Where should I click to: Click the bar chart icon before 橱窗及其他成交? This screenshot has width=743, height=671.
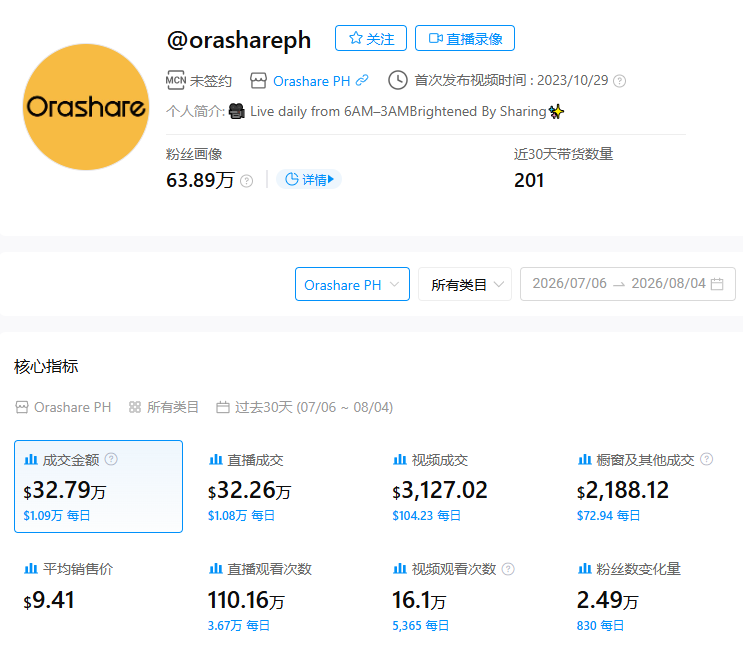(584, 459)
